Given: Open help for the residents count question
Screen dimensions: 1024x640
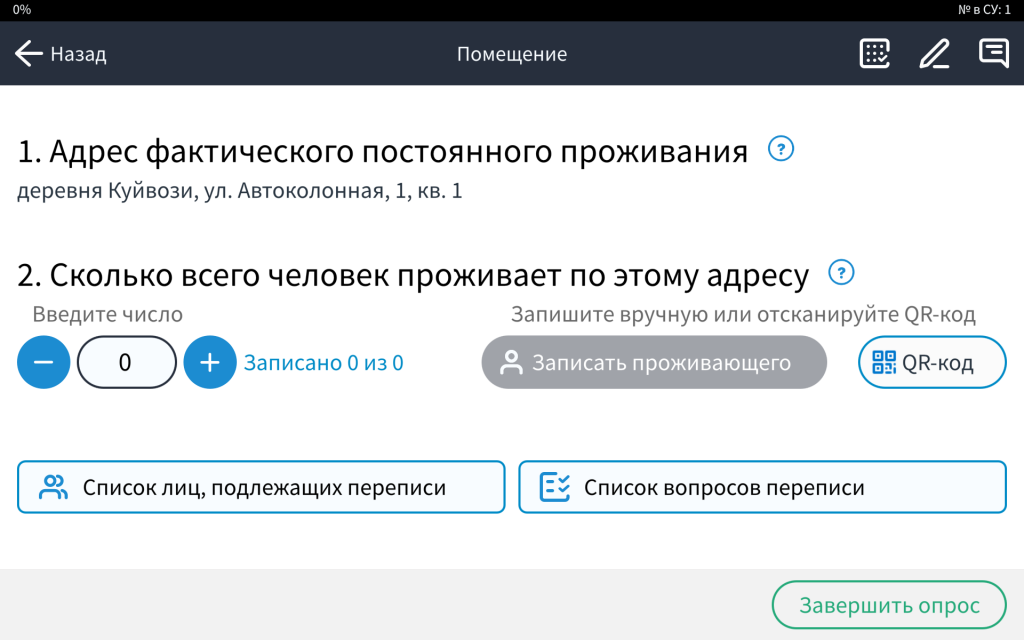Looking at the screenshot, I should click(x=840, y=271).
